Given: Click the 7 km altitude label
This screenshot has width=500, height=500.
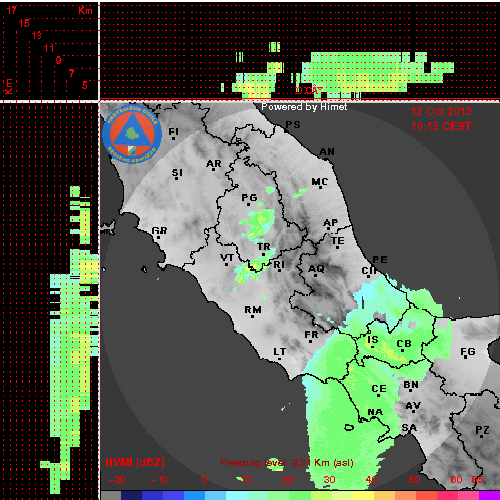Looking at the screenshot, I should [x=71, y=73].
